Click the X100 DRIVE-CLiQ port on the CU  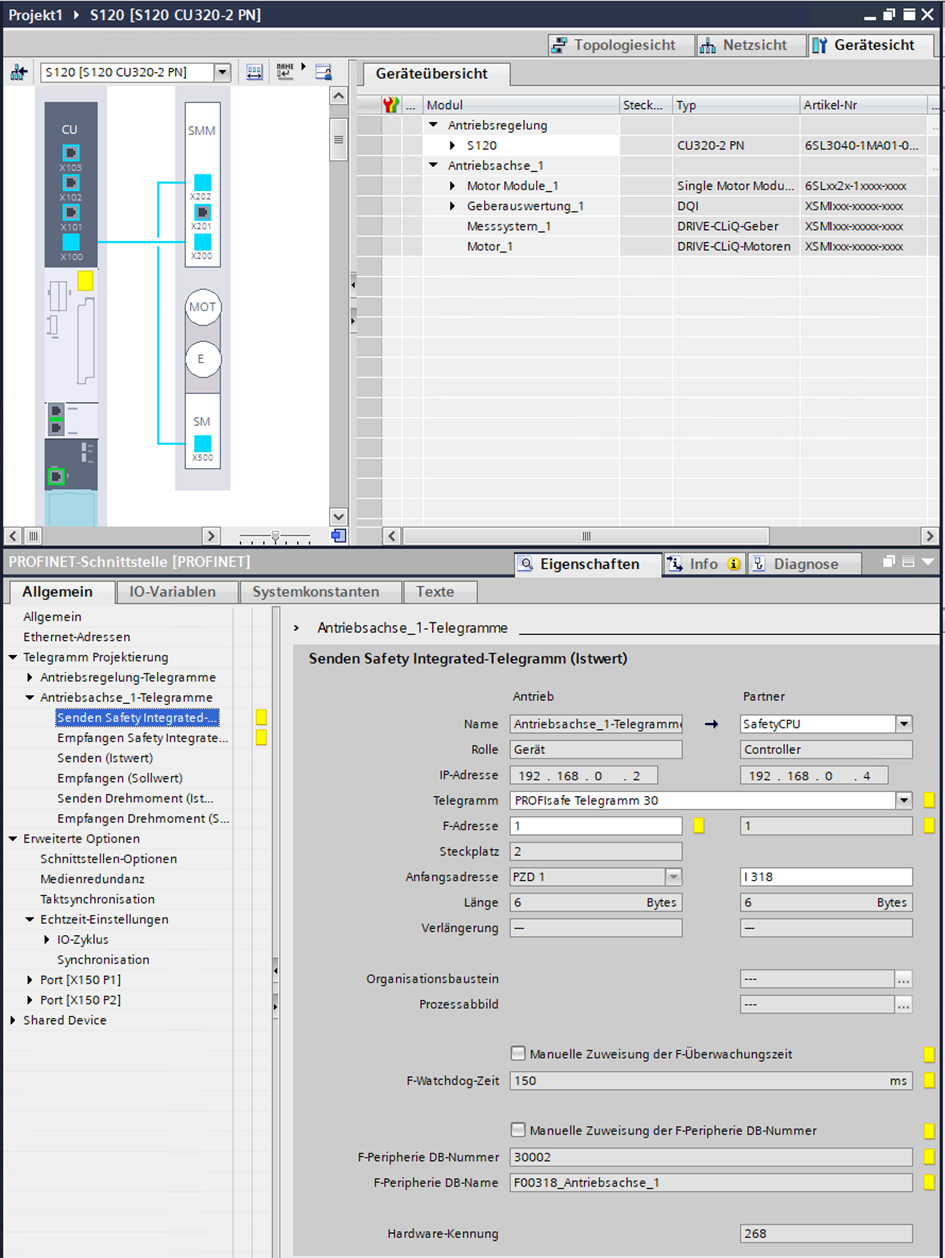pyautogui.click(x=71, y=242)
